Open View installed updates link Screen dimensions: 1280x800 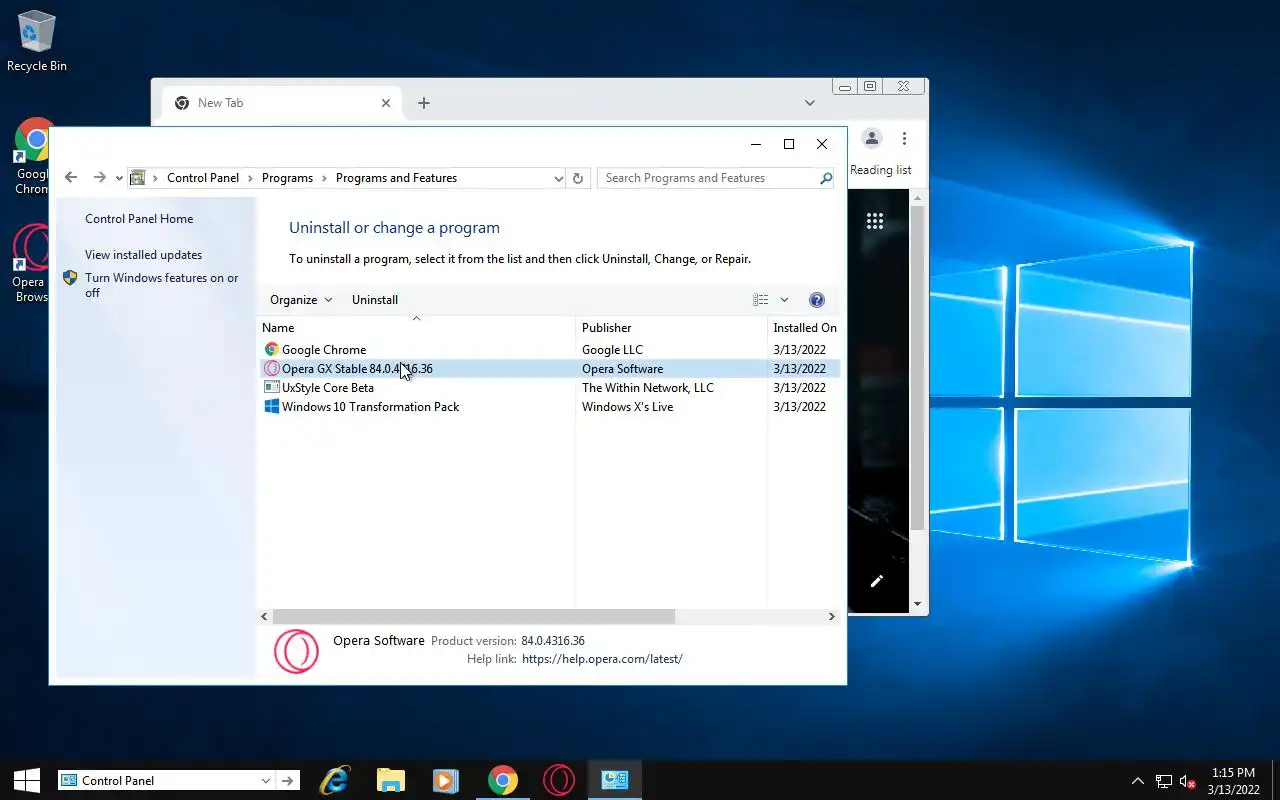click(143, 255)
